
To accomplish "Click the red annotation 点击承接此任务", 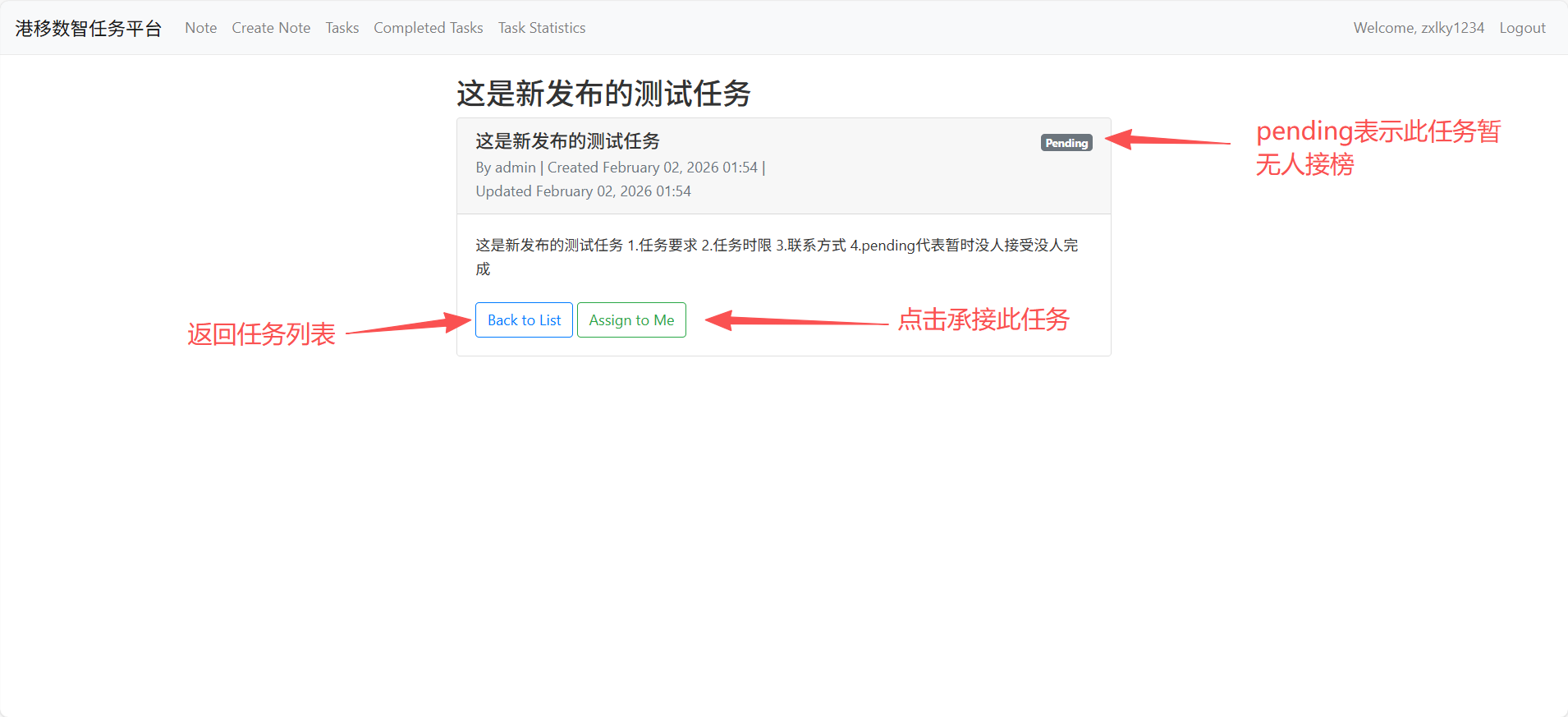I will coord(983,319).
